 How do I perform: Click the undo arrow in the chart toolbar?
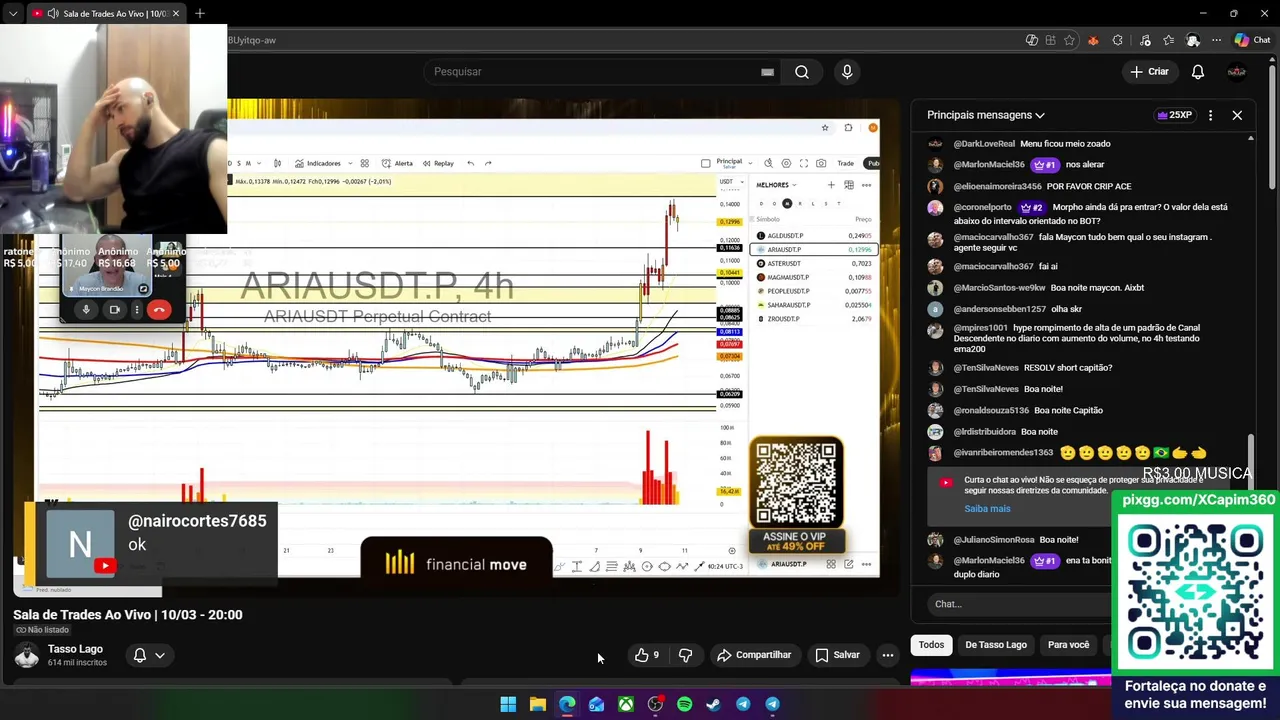[470, 163]
